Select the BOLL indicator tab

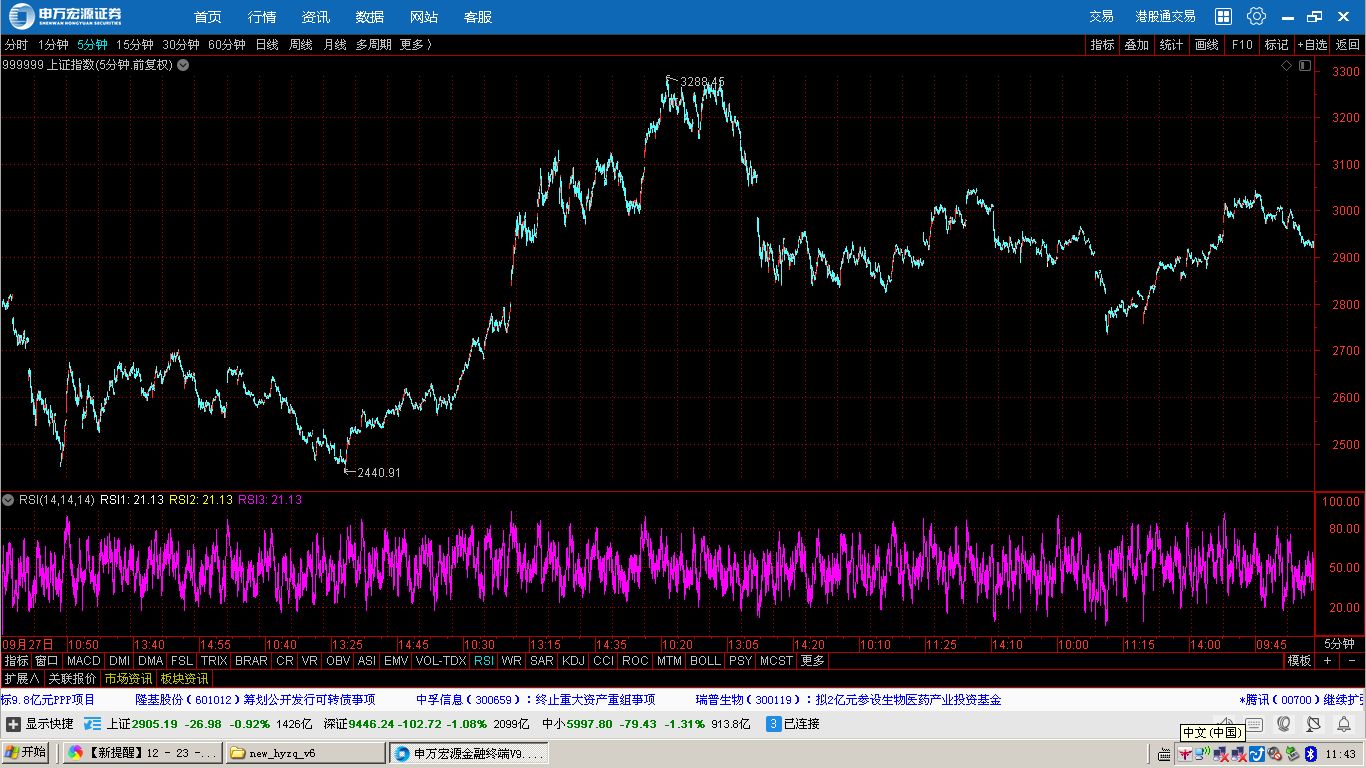tap(705, 661)
